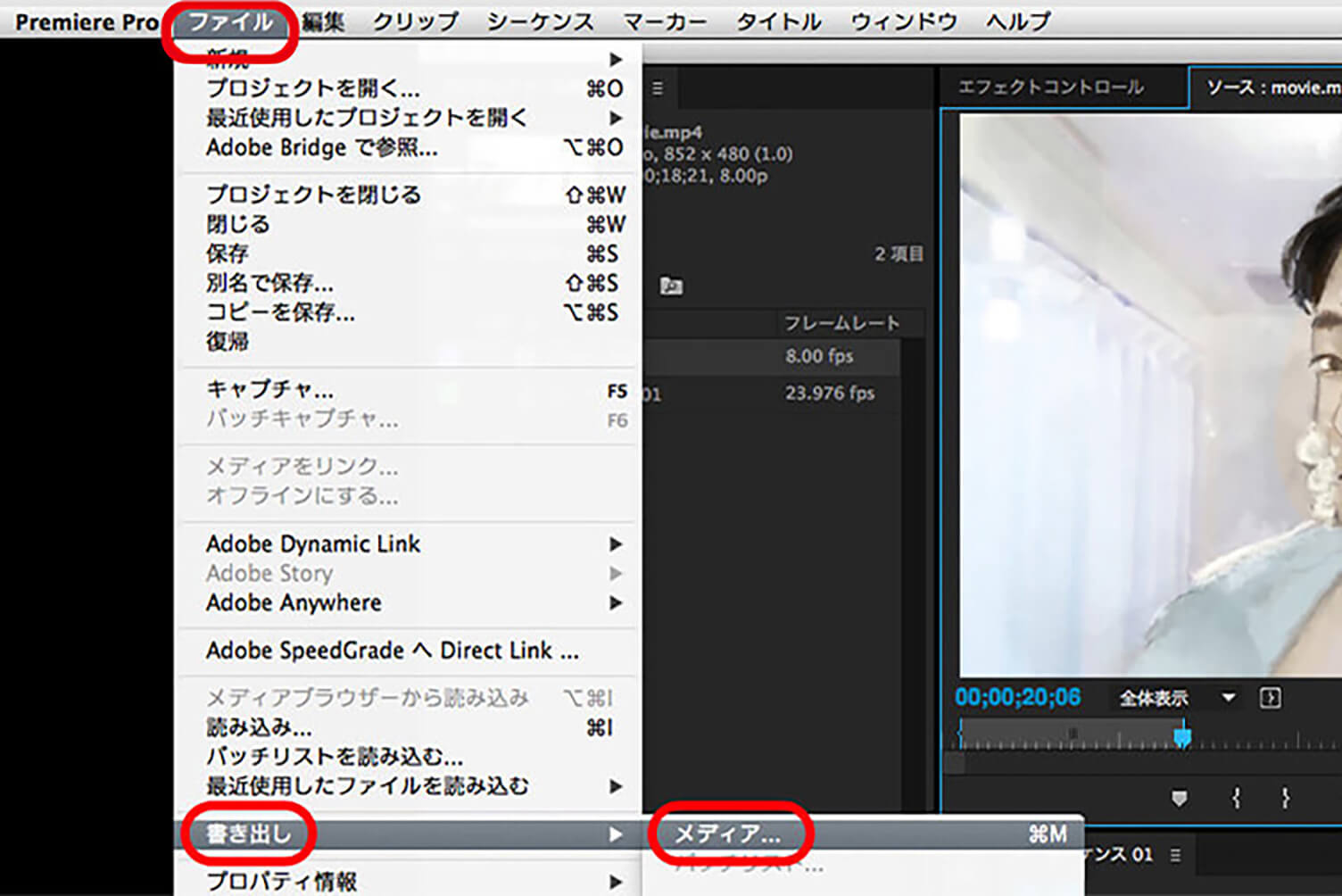Select Adobe Bridge で参照... menu item
The height and width of the screenshot is (896, 1342).
[x=408, y=147]
